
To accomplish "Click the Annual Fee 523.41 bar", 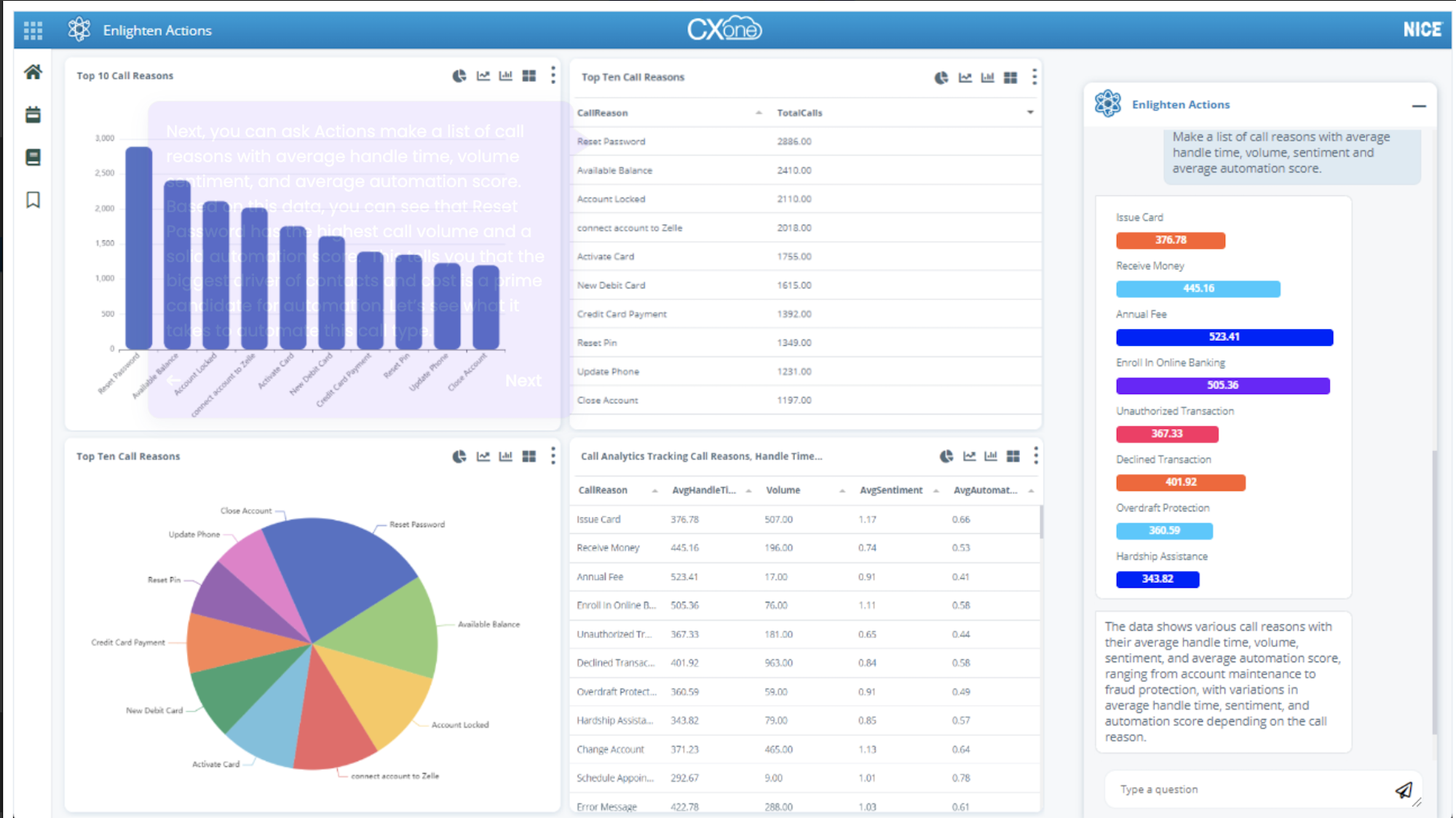I will 1224,337.
